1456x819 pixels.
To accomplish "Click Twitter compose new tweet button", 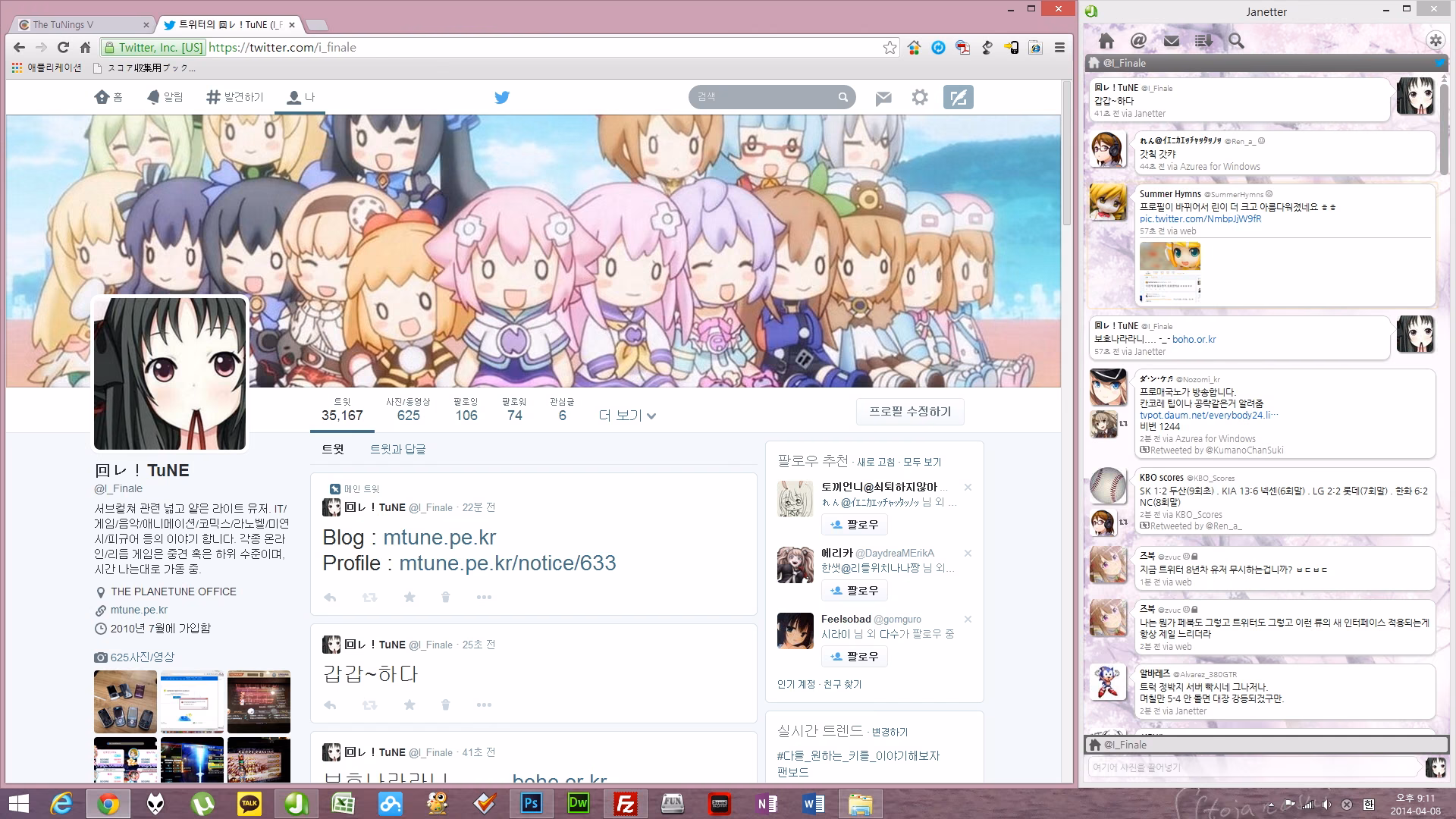I will click(958, 97).
